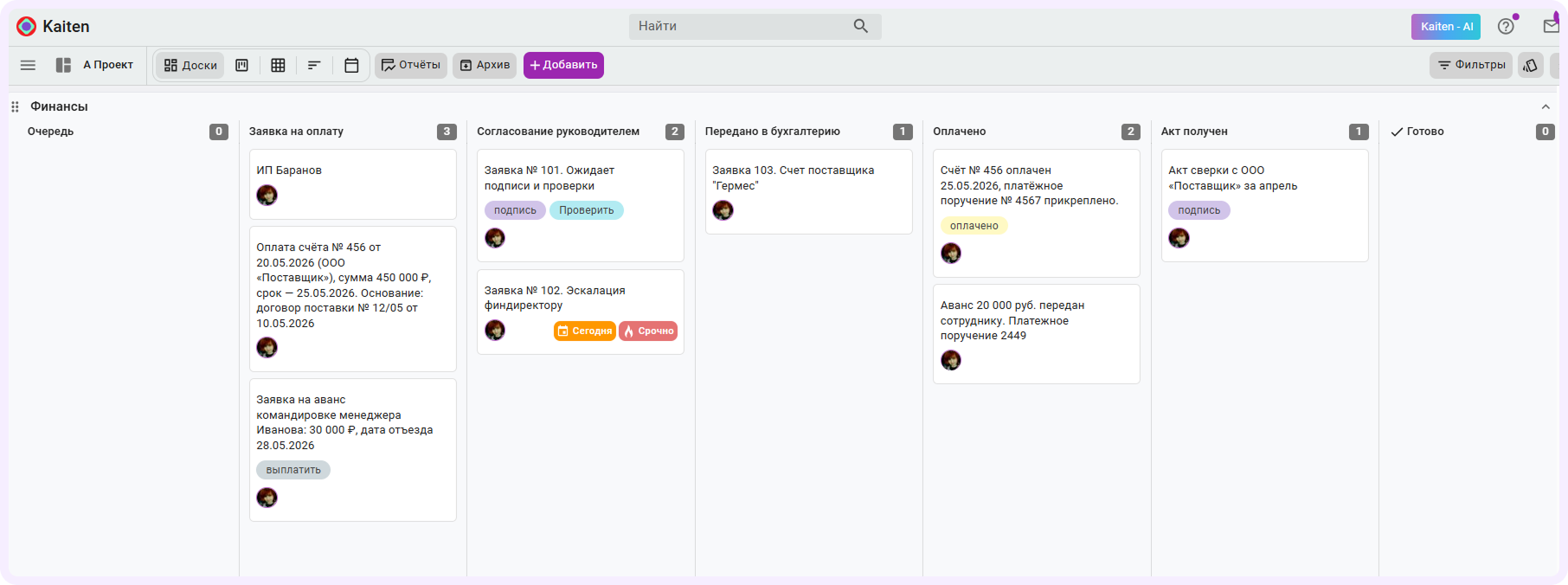Viewport: 1568px width, 585px height.
Task: Click the Очередь column header
Action: [x=50, y=132]
